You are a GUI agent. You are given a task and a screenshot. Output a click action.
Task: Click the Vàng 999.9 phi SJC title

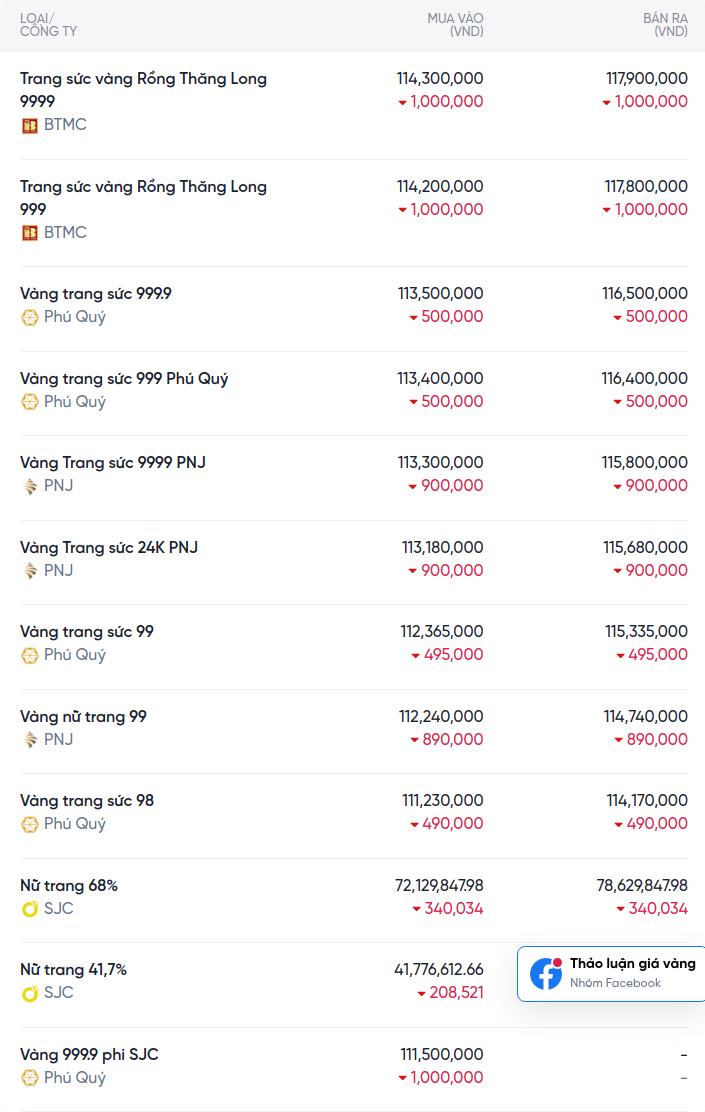click(x=89, y=1055)
